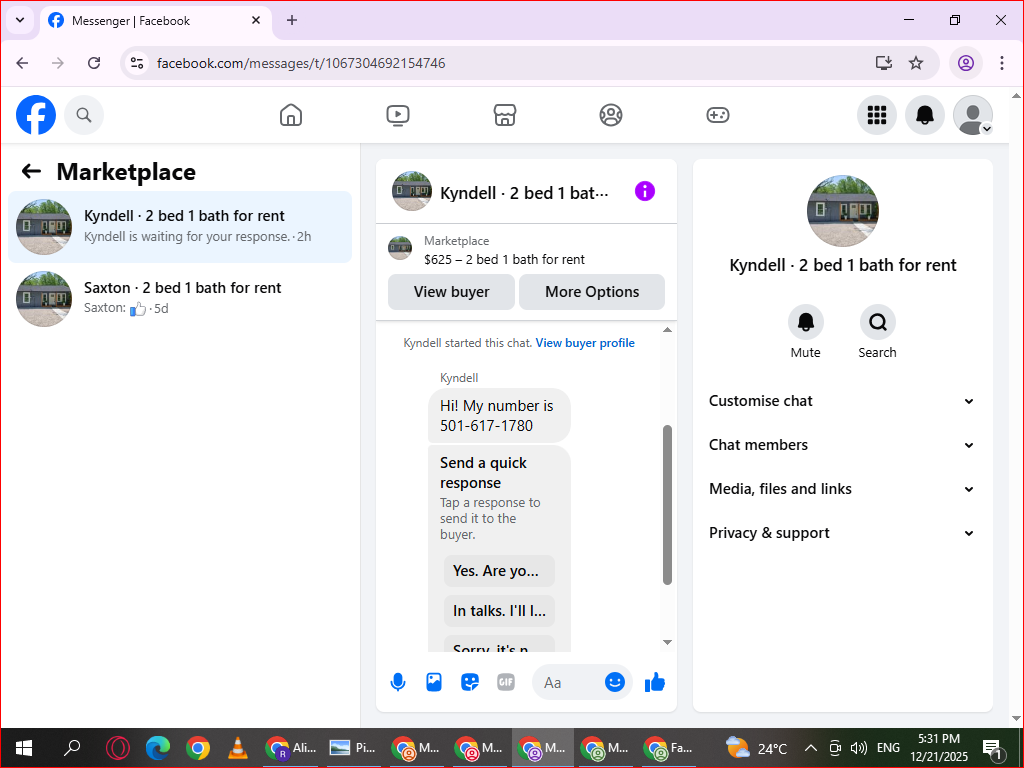
Task: Open the Marketplace storefront icon
Action: click(x=505, y=115)
